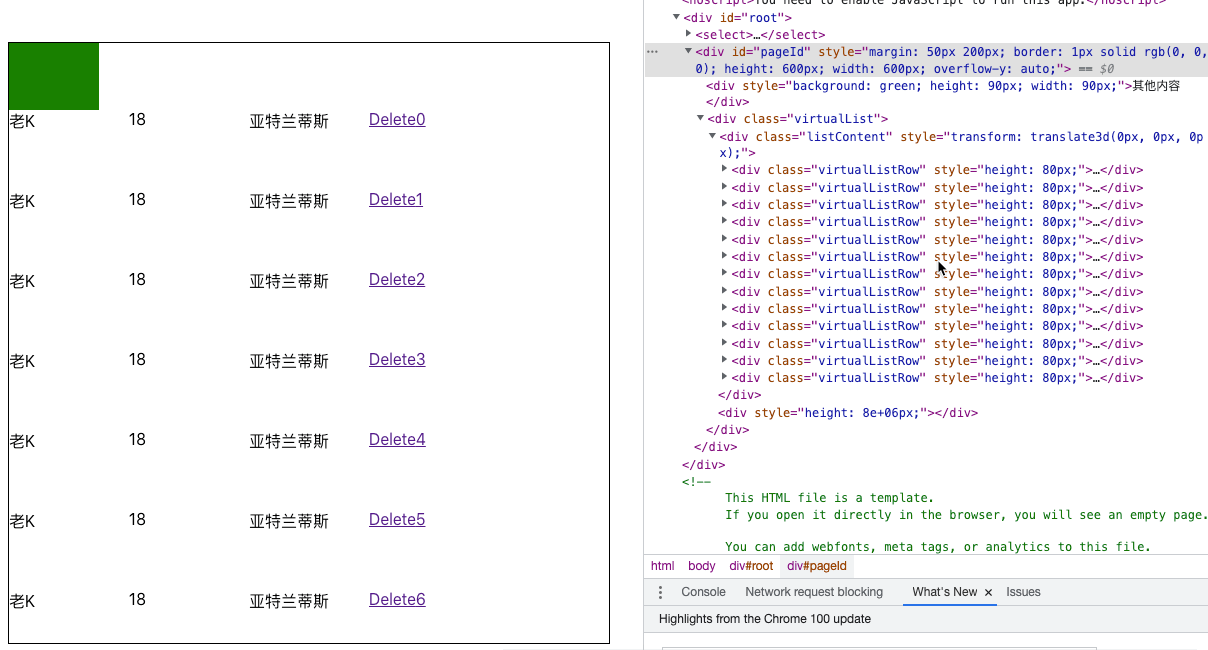Click the Delete5 link
Screen dimensions: 1208x650
397,520
